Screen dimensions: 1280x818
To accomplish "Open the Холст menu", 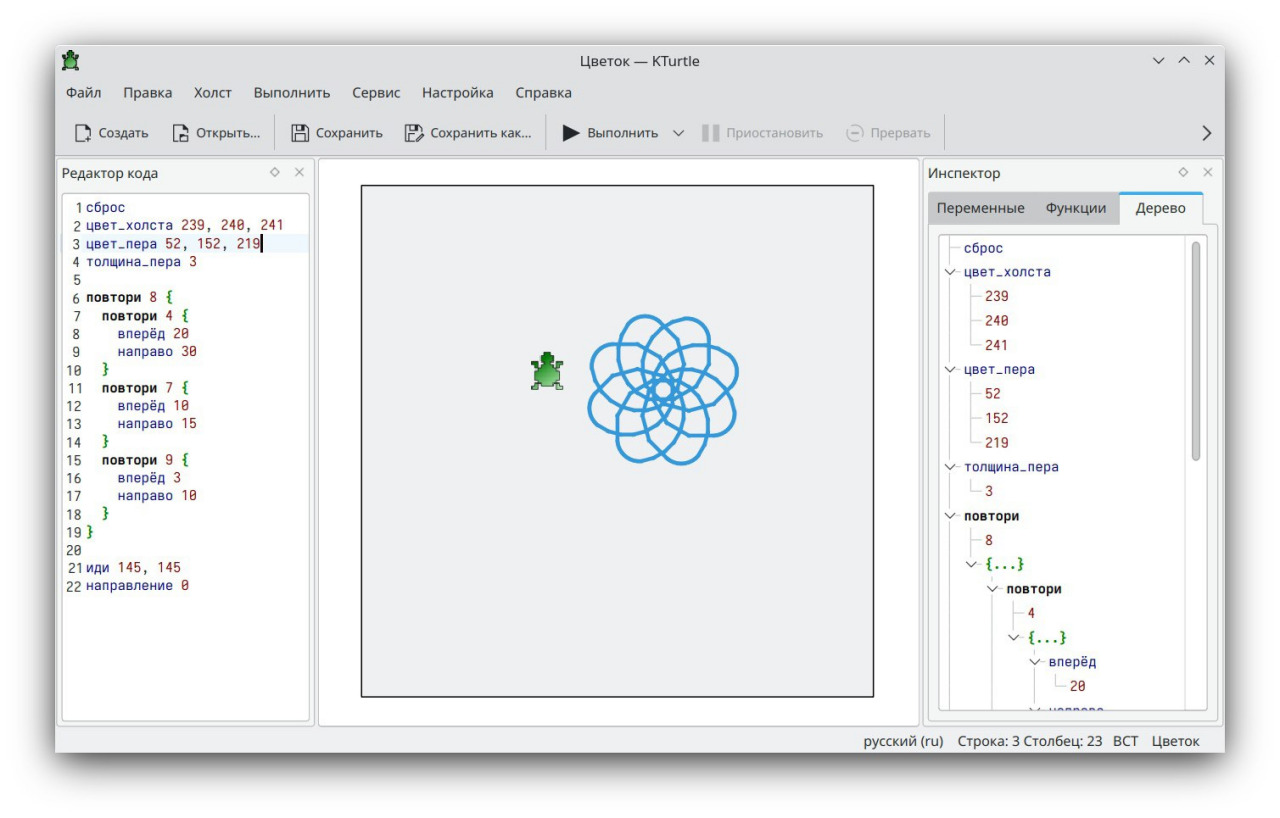I will click(212, 93).
